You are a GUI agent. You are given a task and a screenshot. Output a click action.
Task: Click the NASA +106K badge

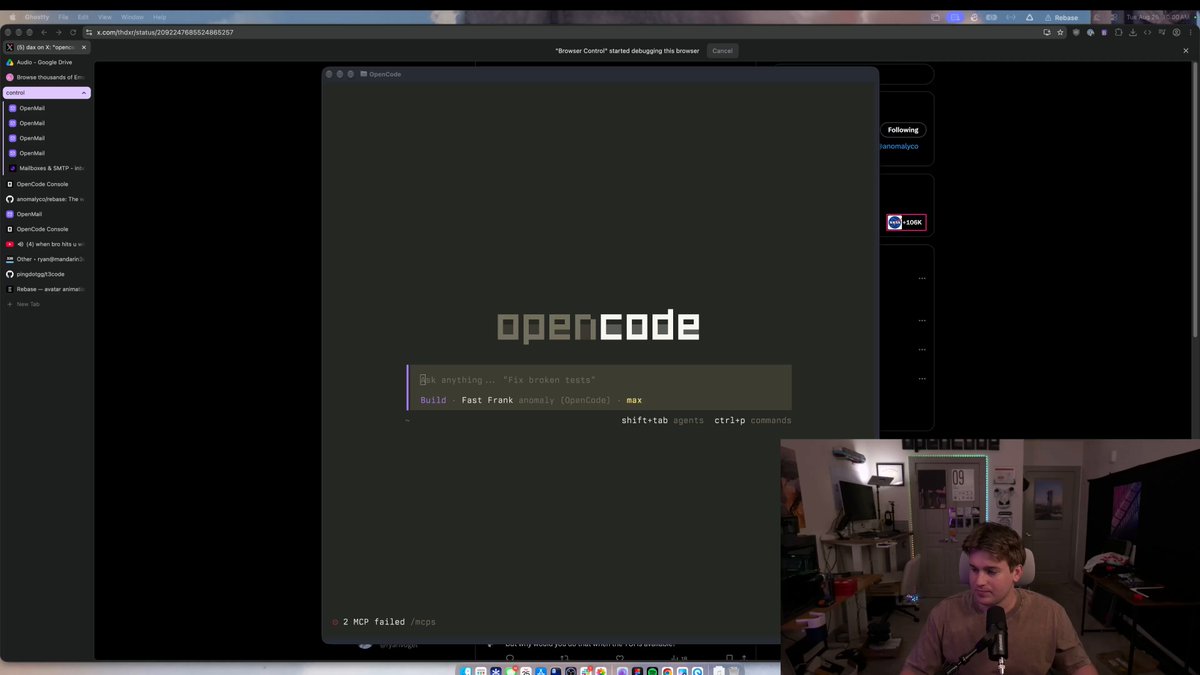[905, 222]
